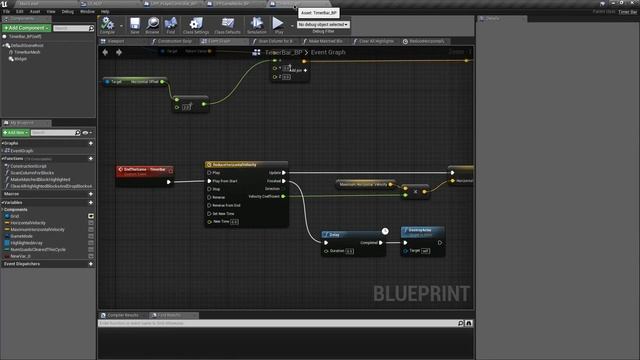The width and height of the screenshot is (640, 360).
Task: Toggle NumQuadsClearedThisCycle editable eye
Action: pyautogui.click(x=91, y=249)
